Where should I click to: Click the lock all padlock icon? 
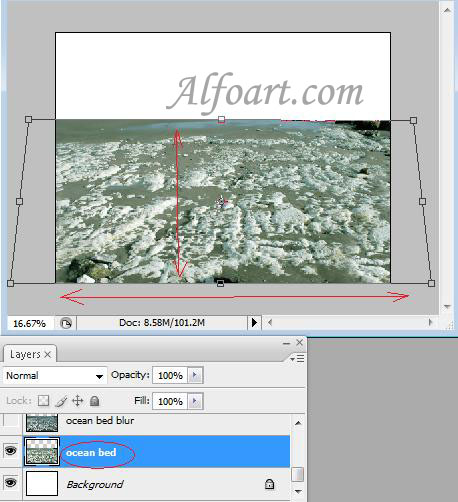[x=95, y=400]
